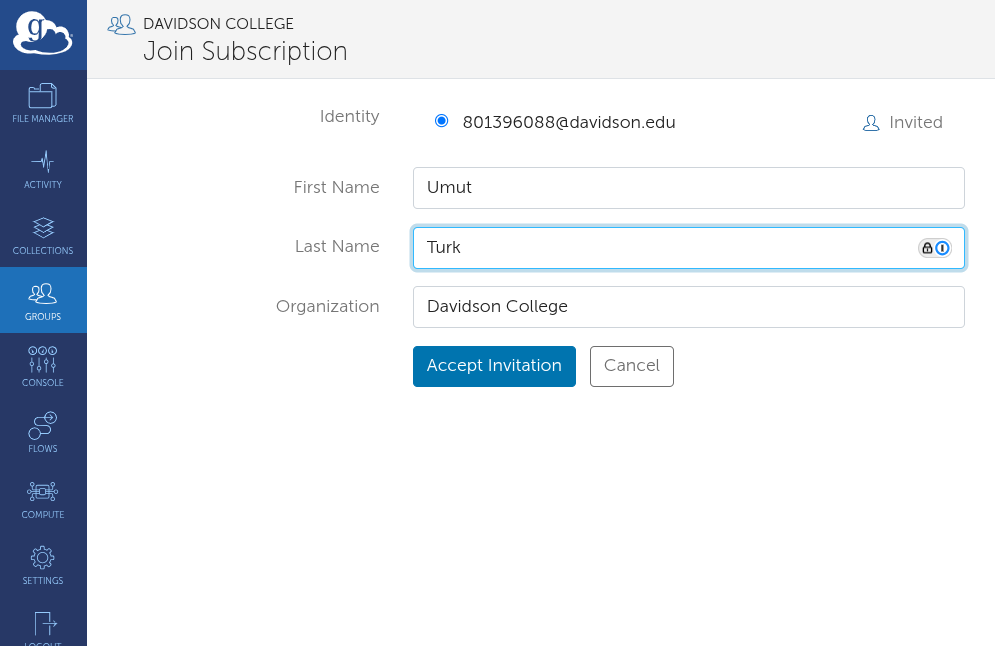Click the Join Subscription heading
The height and width of the screenshot is (646, 995).
pyautogui.click(x=245, y=51)
